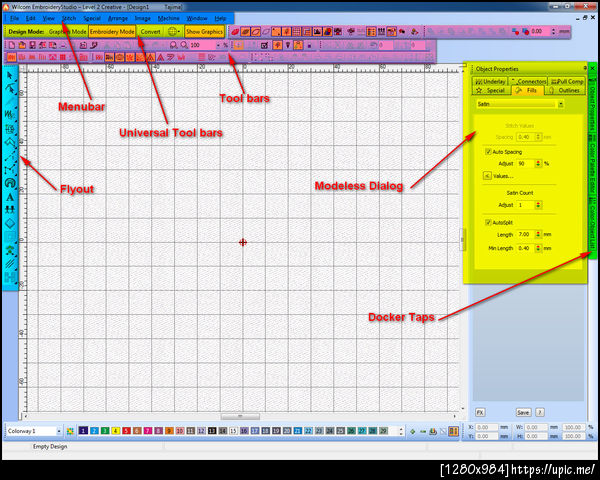Switch to the Outlines tab
600x480 pixels.
[x=564, y=90]
